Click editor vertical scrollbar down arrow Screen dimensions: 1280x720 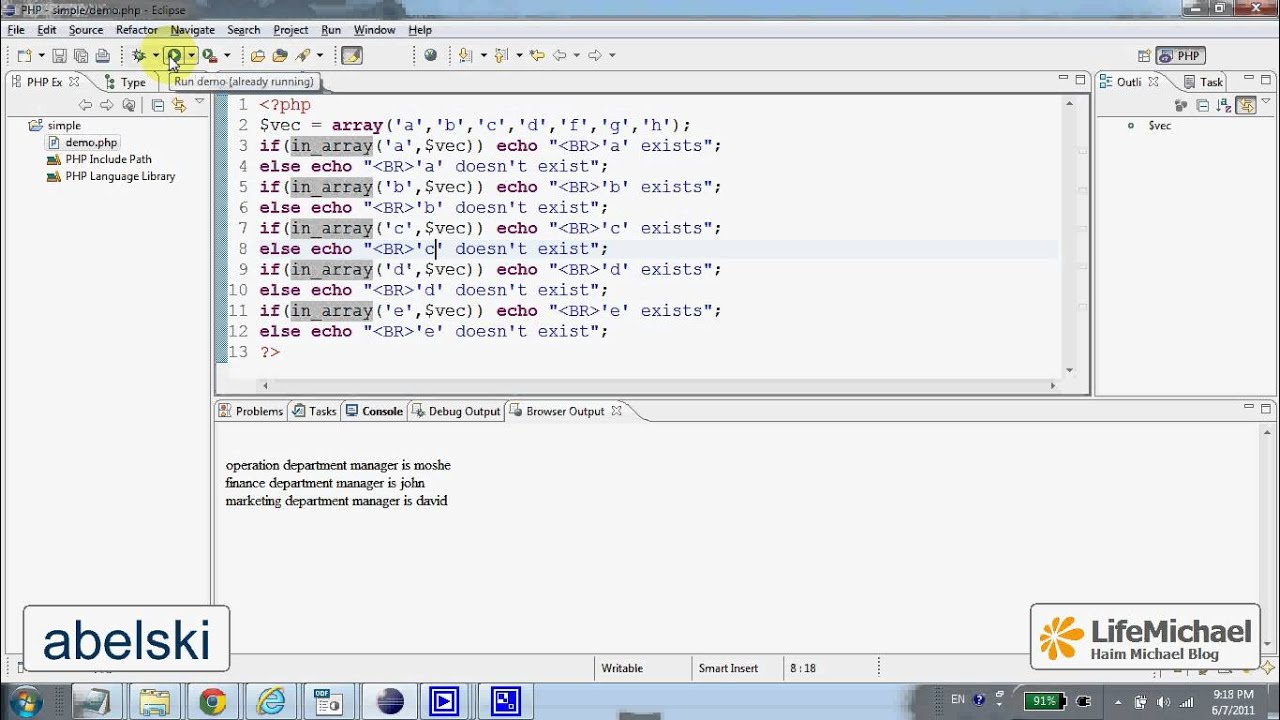(x=1069, y=370)
